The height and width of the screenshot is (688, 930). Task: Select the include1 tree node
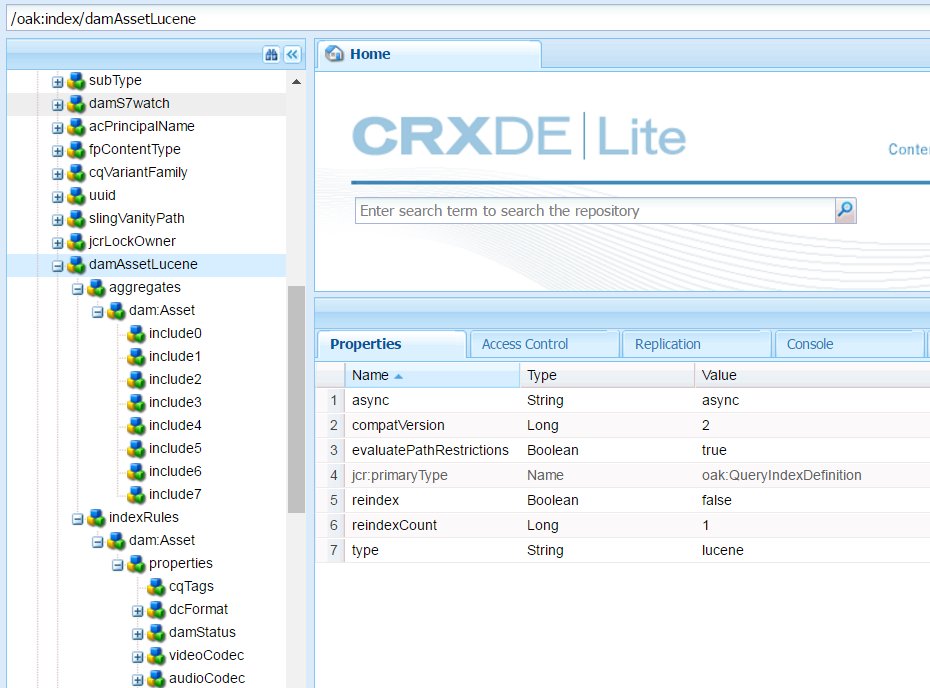pyautogui.click(x=175, y=356)
